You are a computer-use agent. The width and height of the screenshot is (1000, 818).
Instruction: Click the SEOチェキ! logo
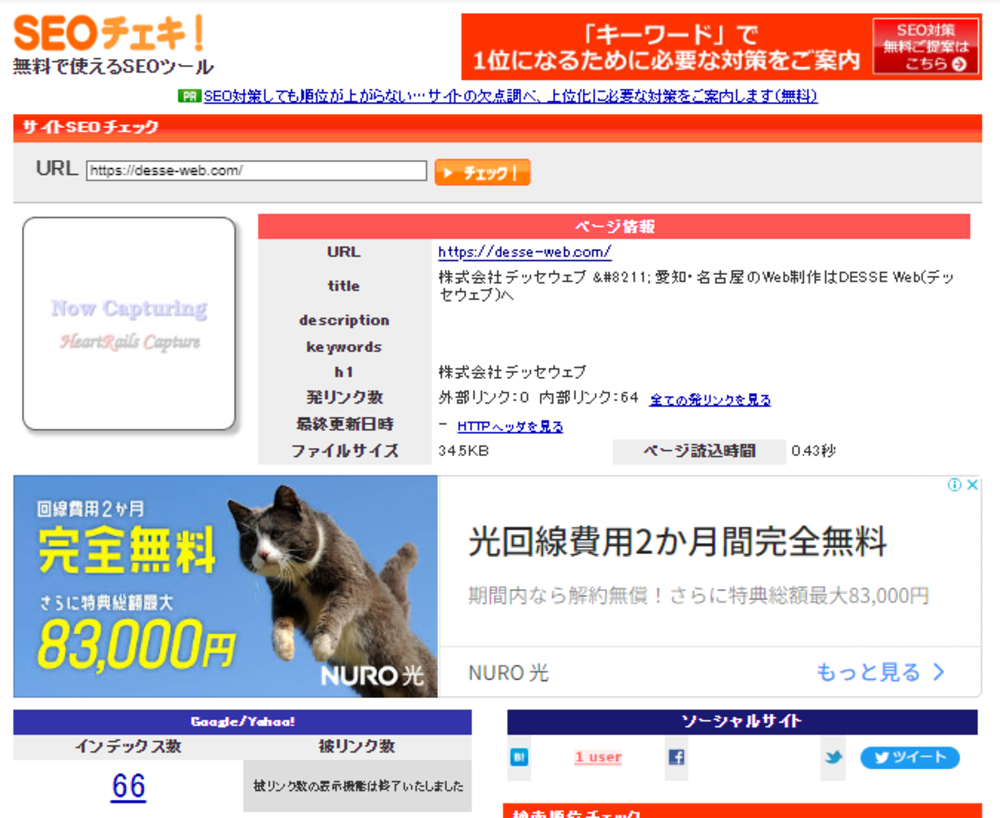[109, 33]
